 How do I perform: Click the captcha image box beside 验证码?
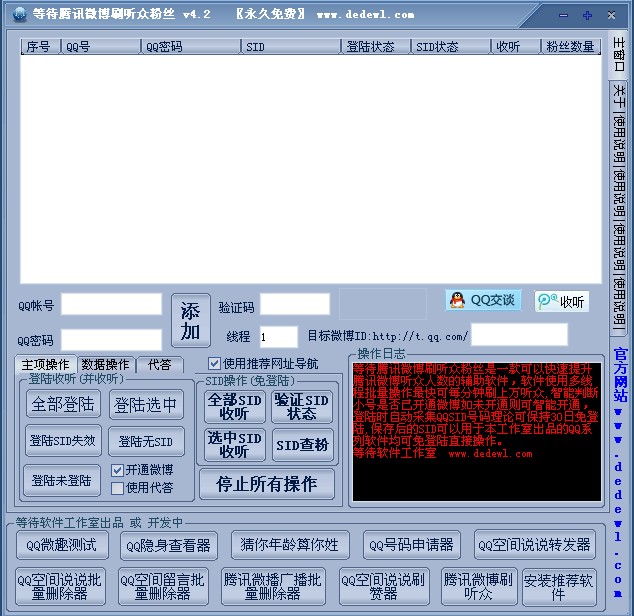[x=383, y=304]
